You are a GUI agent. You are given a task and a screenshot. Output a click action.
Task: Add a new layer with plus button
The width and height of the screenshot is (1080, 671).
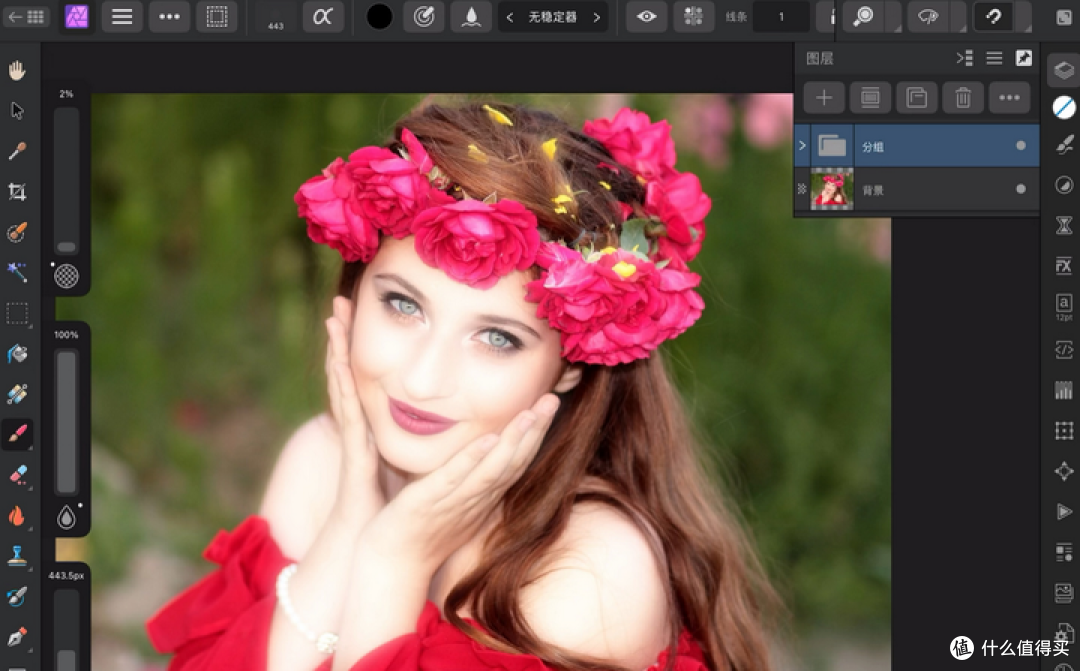coord(824,98)
